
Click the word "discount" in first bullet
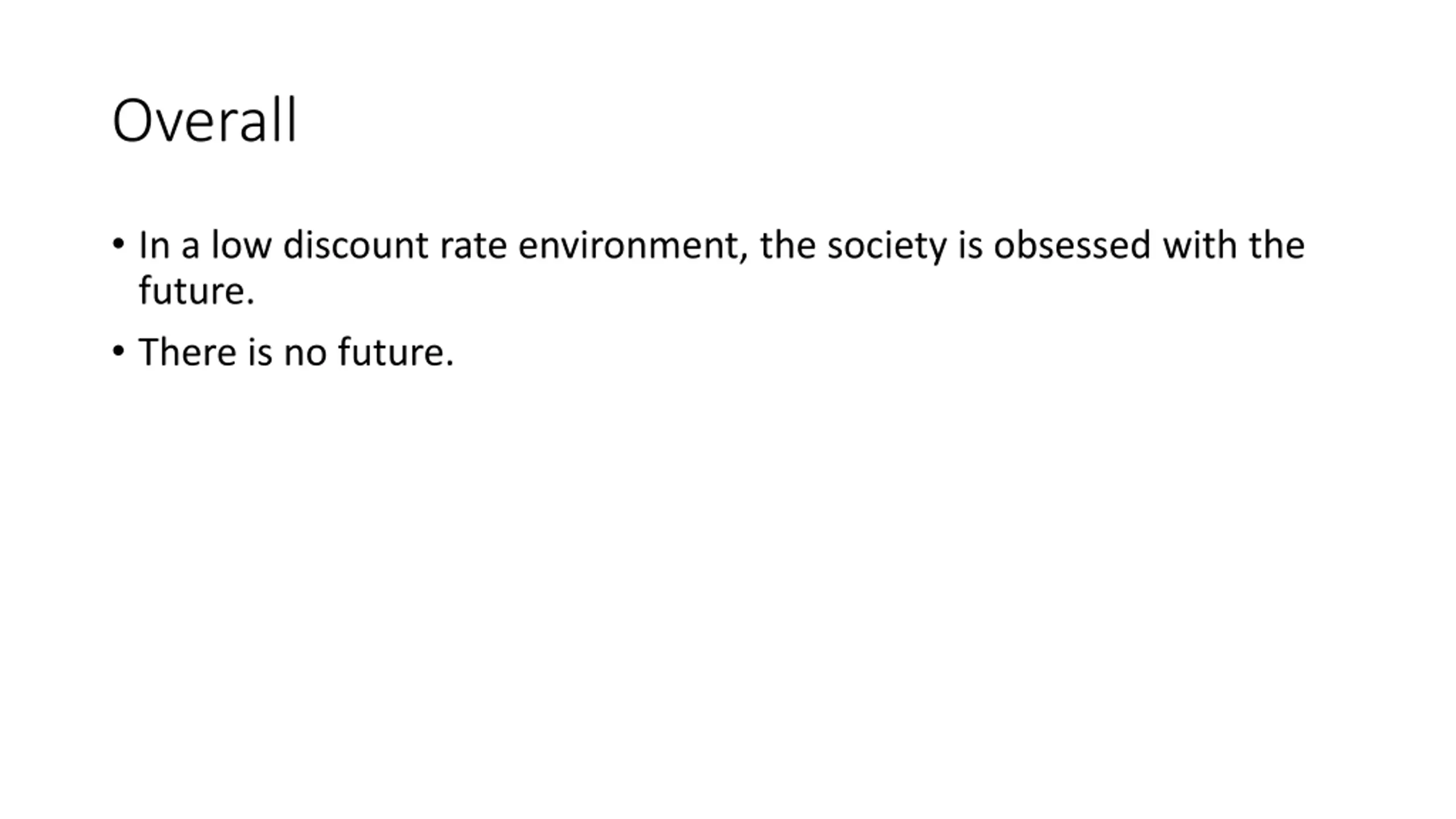(355, 245)
